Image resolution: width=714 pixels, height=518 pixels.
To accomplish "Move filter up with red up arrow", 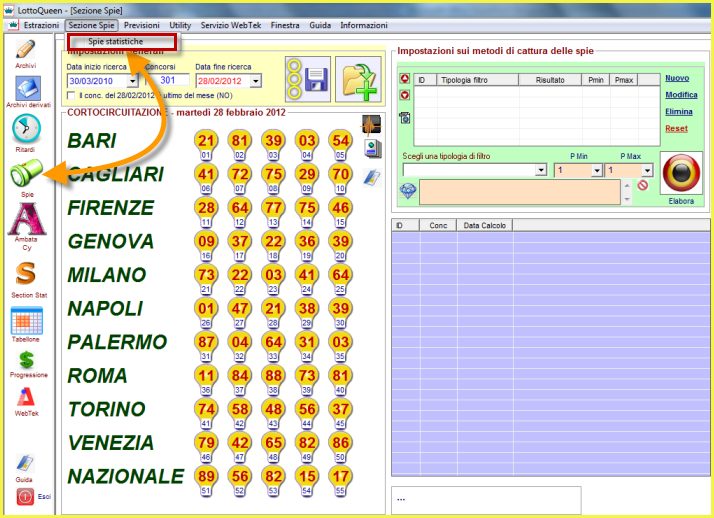I will click(x=405, y=78).
